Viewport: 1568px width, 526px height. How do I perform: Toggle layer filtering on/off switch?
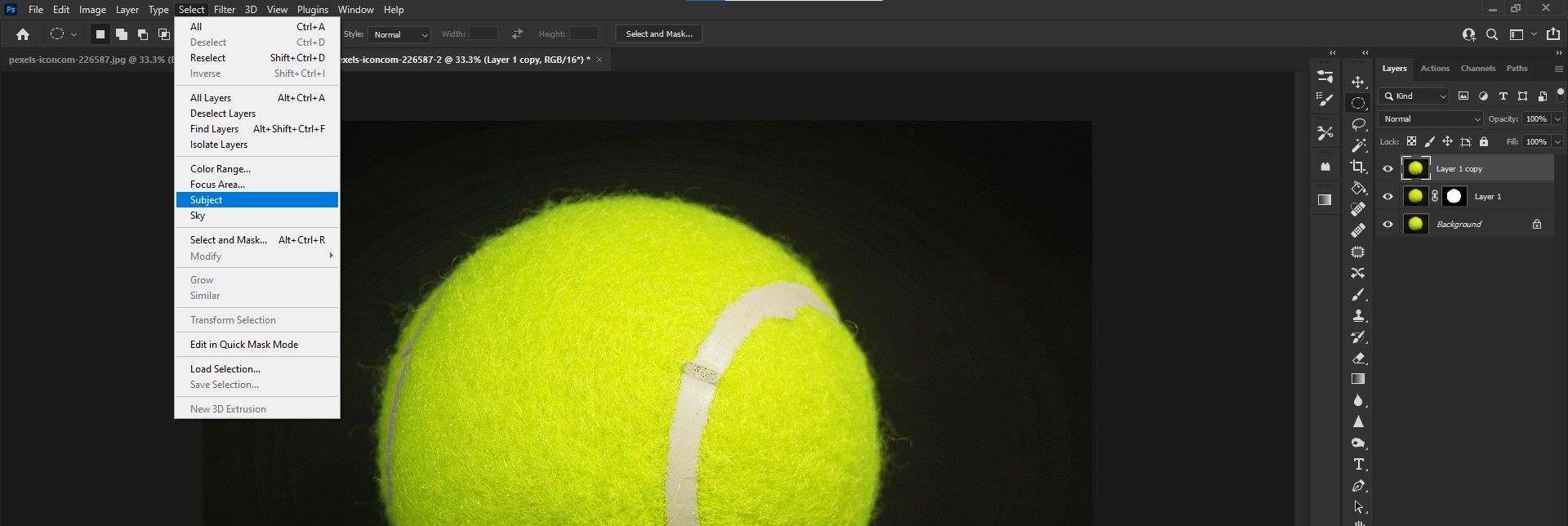coord(1561,94)
